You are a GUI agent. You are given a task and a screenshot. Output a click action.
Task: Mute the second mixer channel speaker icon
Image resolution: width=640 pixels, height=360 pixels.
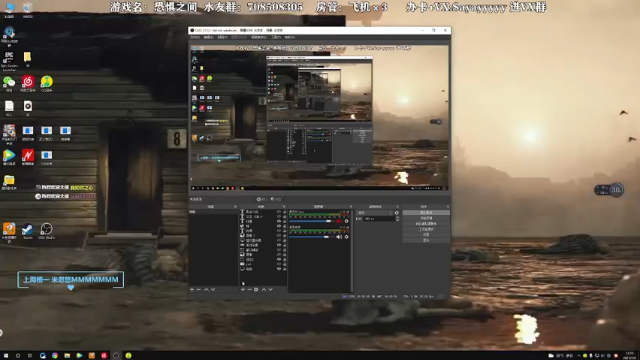tap(339, 237)
